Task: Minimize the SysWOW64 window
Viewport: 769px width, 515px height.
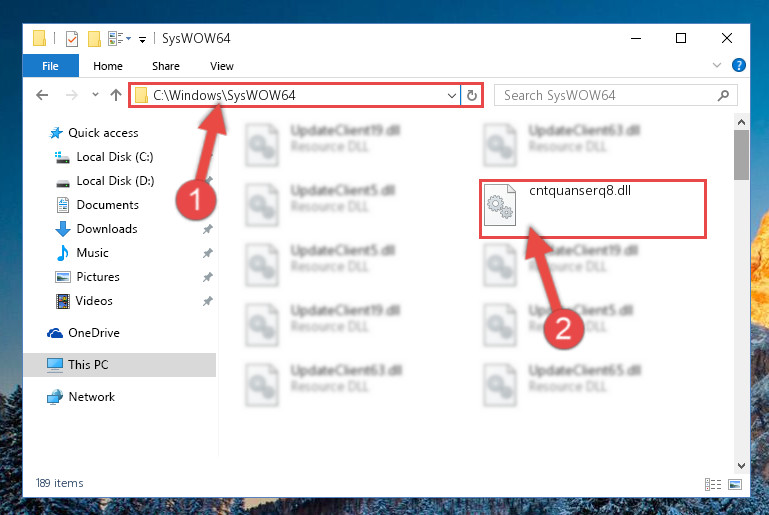Action: coord(636,38)
